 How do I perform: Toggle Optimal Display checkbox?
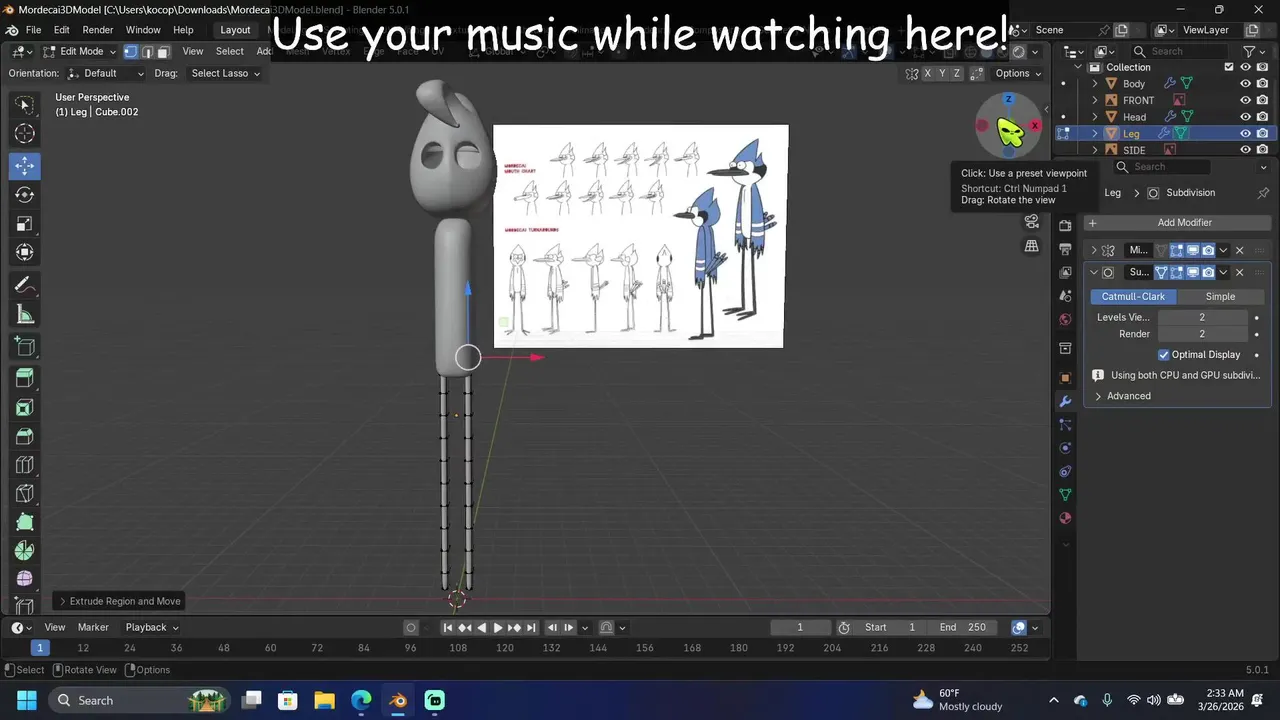coord(1164,354)
